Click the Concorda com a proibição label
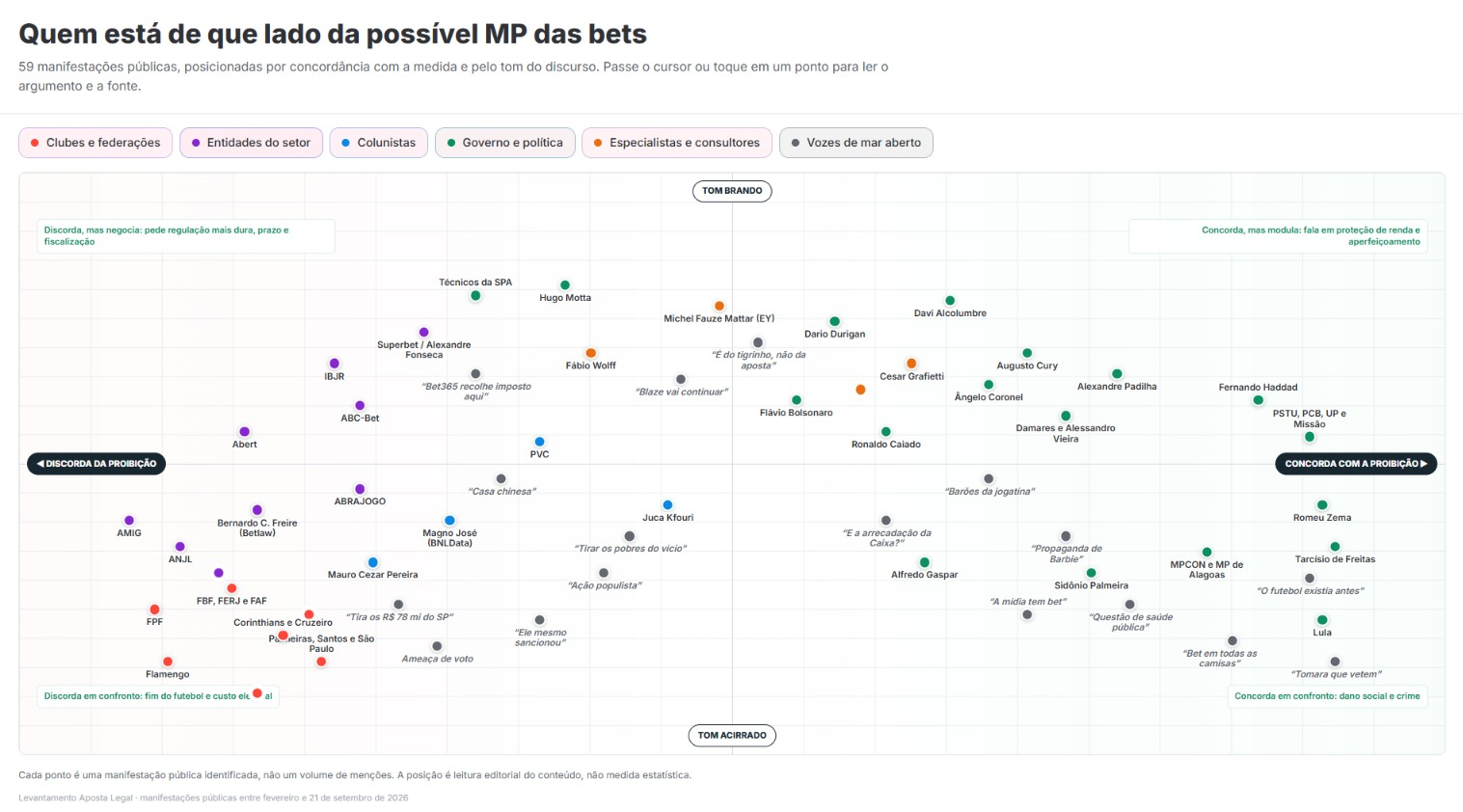Image resolution: width=1463 pixels, height=812 pixels. (1356, 464)
